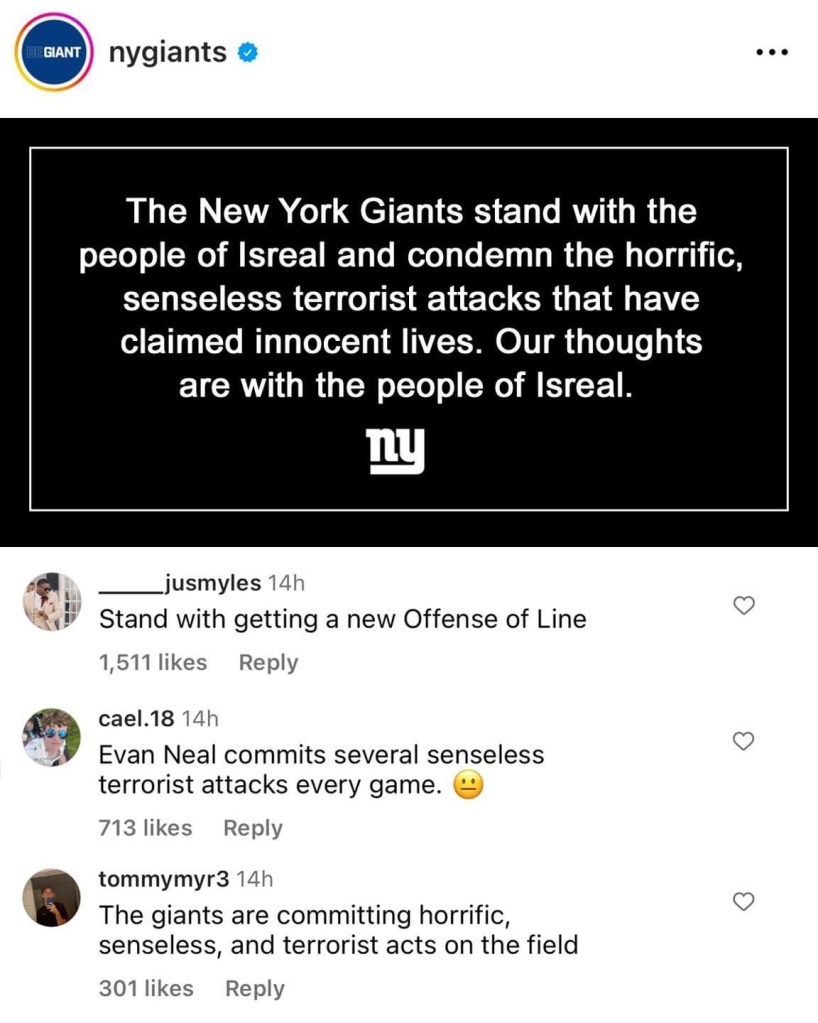View the 713 likes on the comment
818x1023 pixels.
coord(145,828)
